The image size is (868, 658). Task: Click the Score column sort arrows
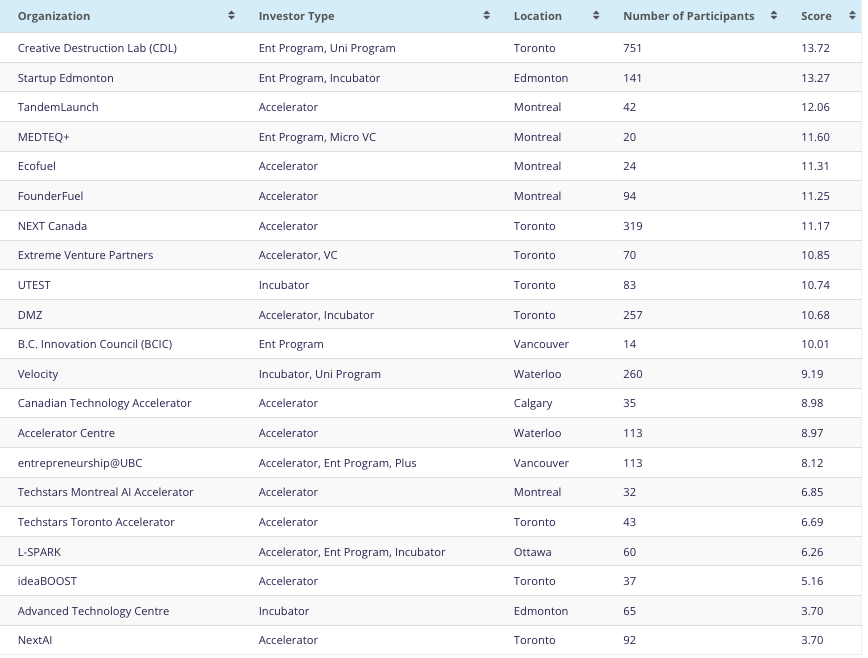(x=852, y=16)
